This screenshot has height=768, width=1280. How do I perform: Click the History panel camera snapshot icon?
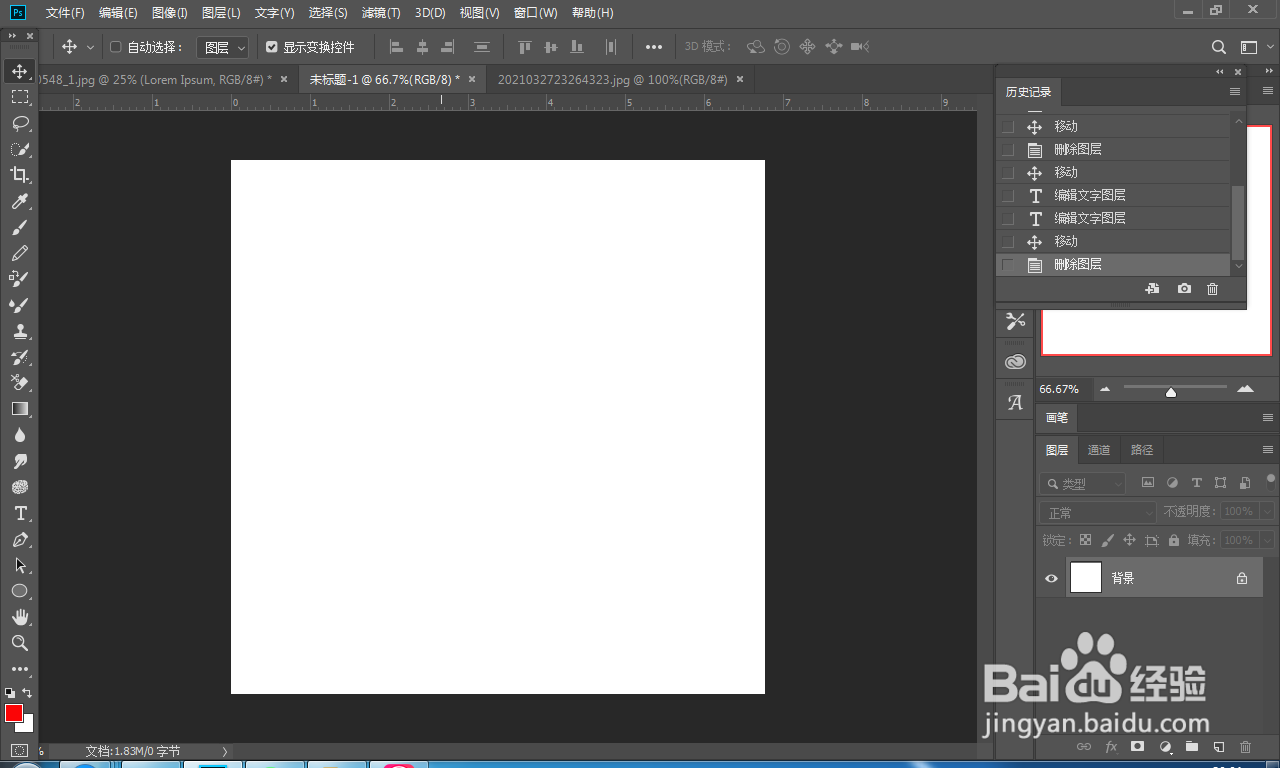pyautogui.click(x=1184, y=288)
